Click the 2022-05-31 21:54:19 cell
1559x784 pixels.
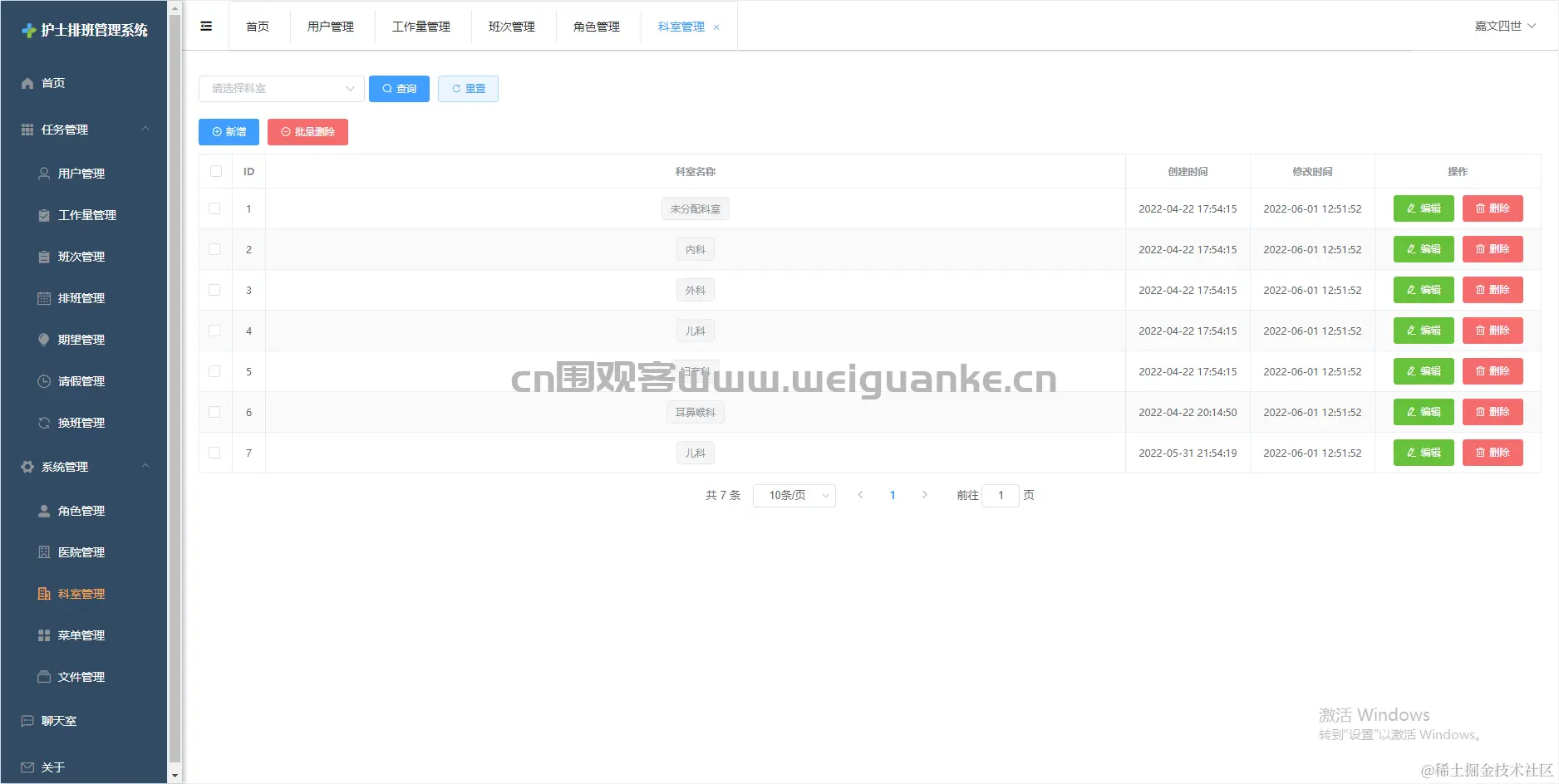(x=1188, y=453)
